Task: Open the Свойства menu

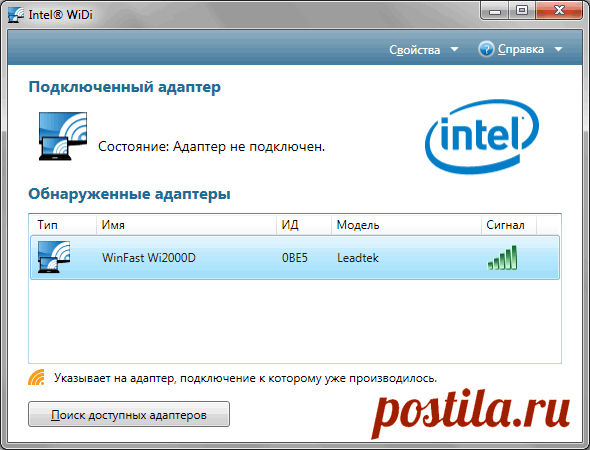Action: [415, 50]
